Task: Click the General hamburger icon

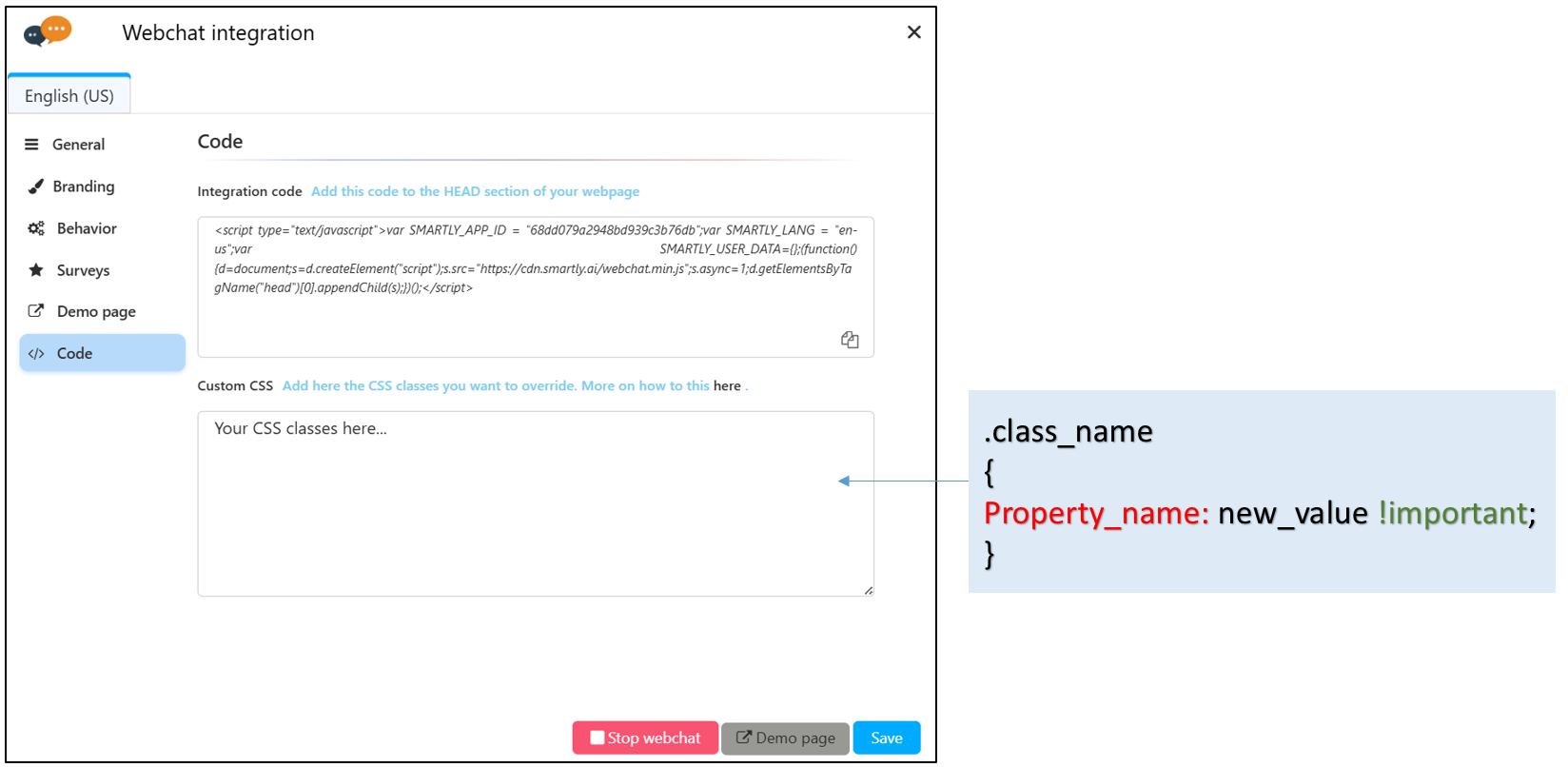Action: [31, 145]
